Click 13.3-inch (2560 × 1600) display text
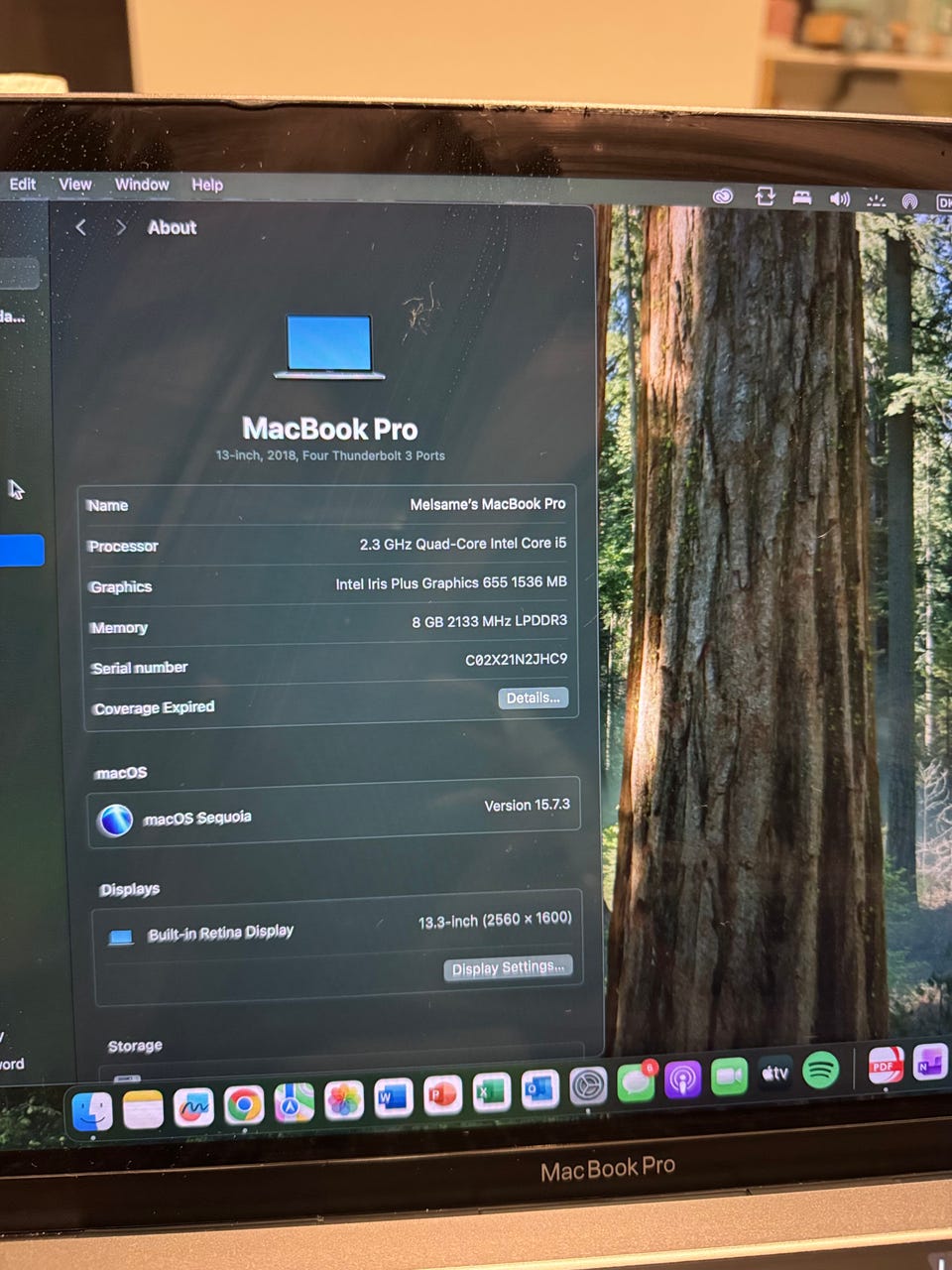952x1270 pixels. [495, 920]
